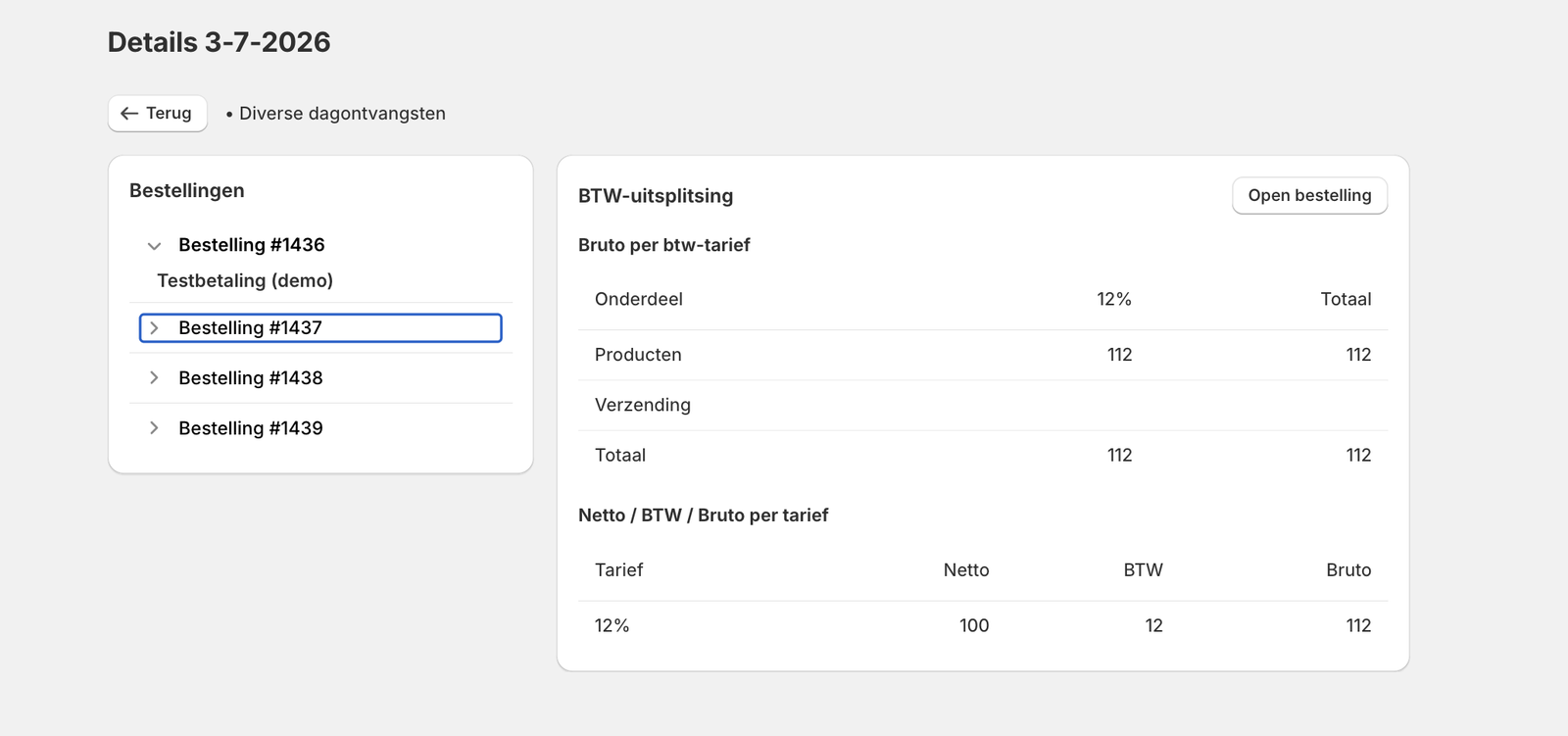Image resolution: width=1568 pixels, height=736 pixels.
Task: Collapse Bestelling #1436 chevron
Action: tap(154, 245)
